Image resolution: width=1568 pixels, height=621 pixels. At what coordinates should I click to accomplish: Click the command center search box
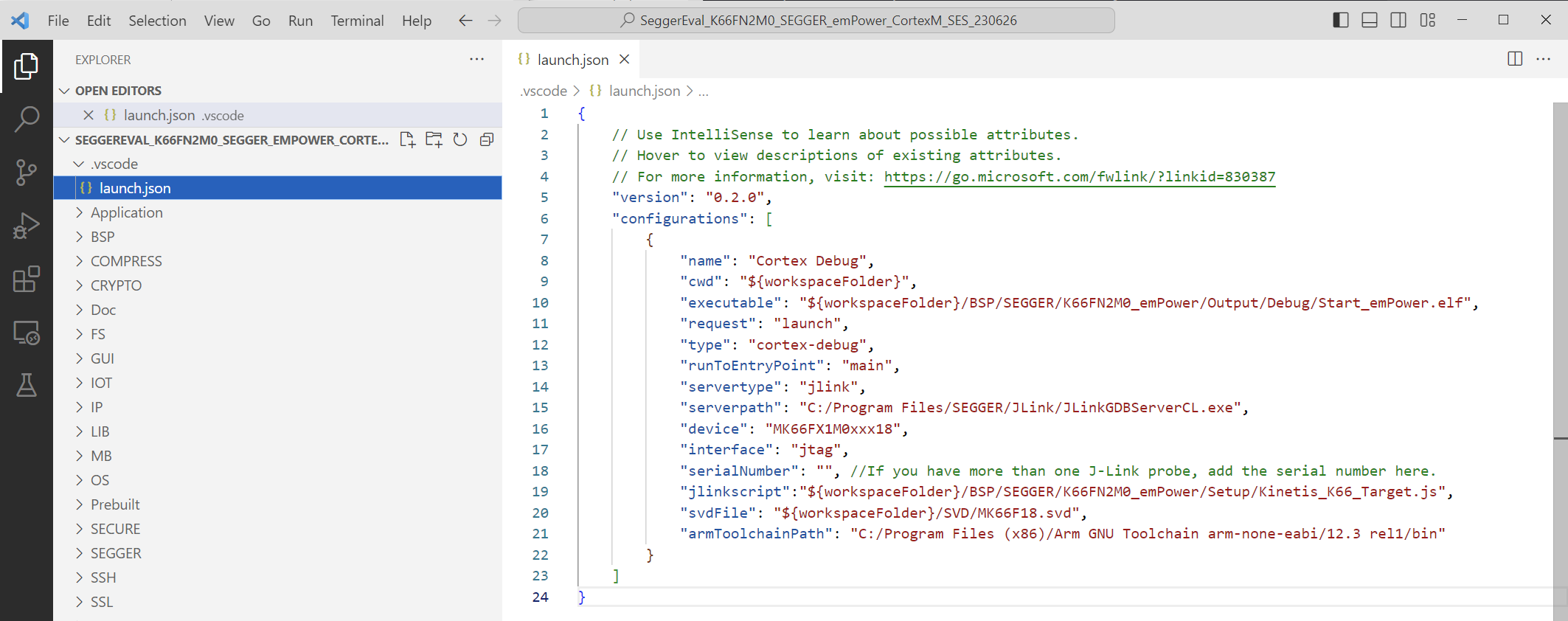pyautogui.click(x=816, y=21)
